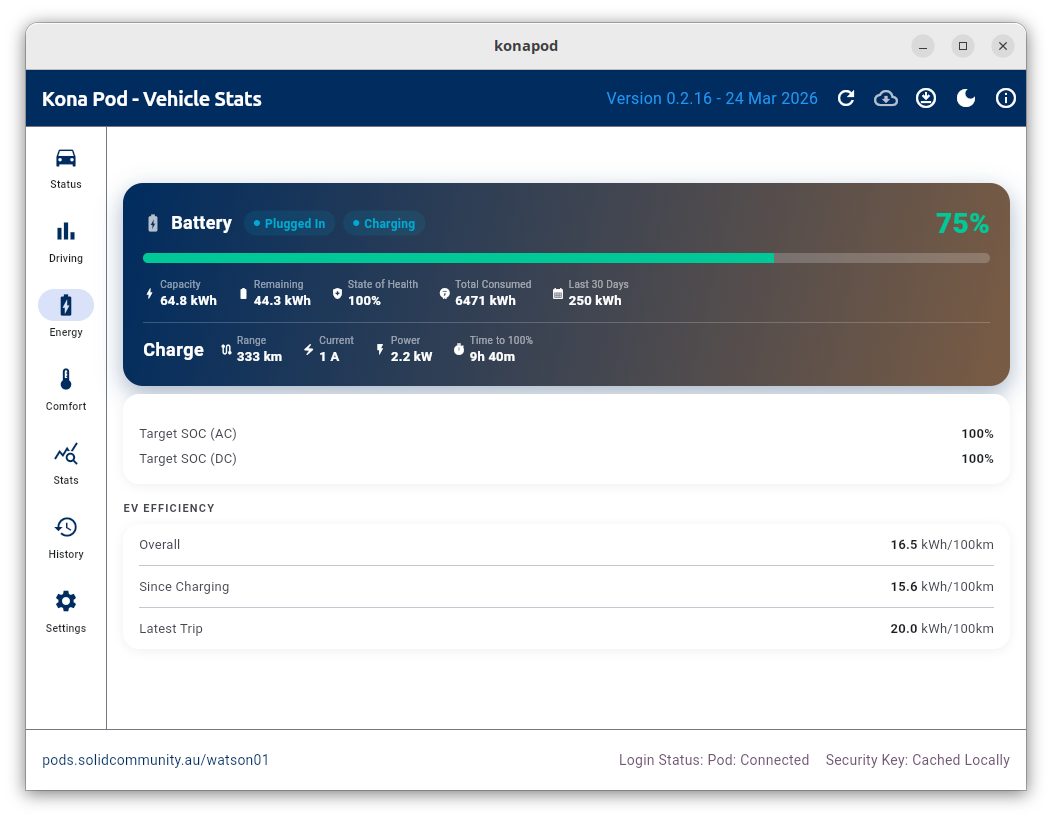The height and width of the screenshot is (819, 1052).
Task: Switch to the Stats page
Action: point(65,453)
